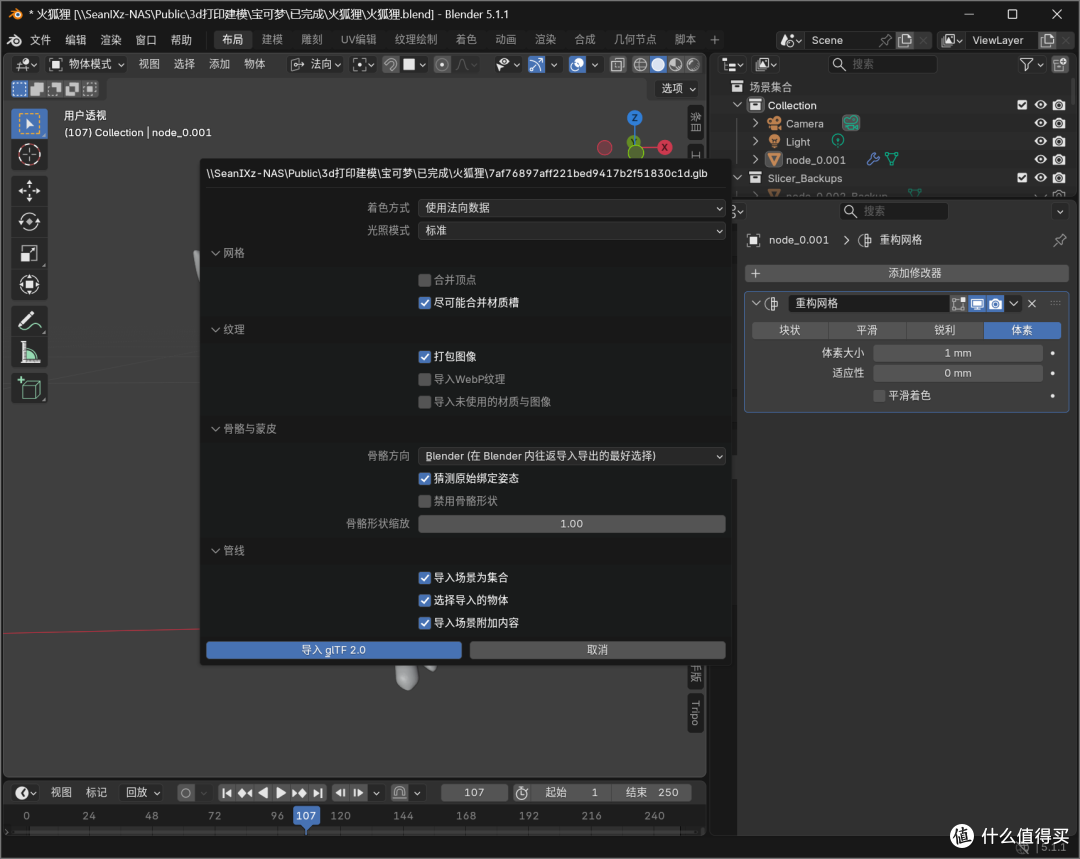
Task: Switch to solid viewport shading
Action: [x=658, y=64]
